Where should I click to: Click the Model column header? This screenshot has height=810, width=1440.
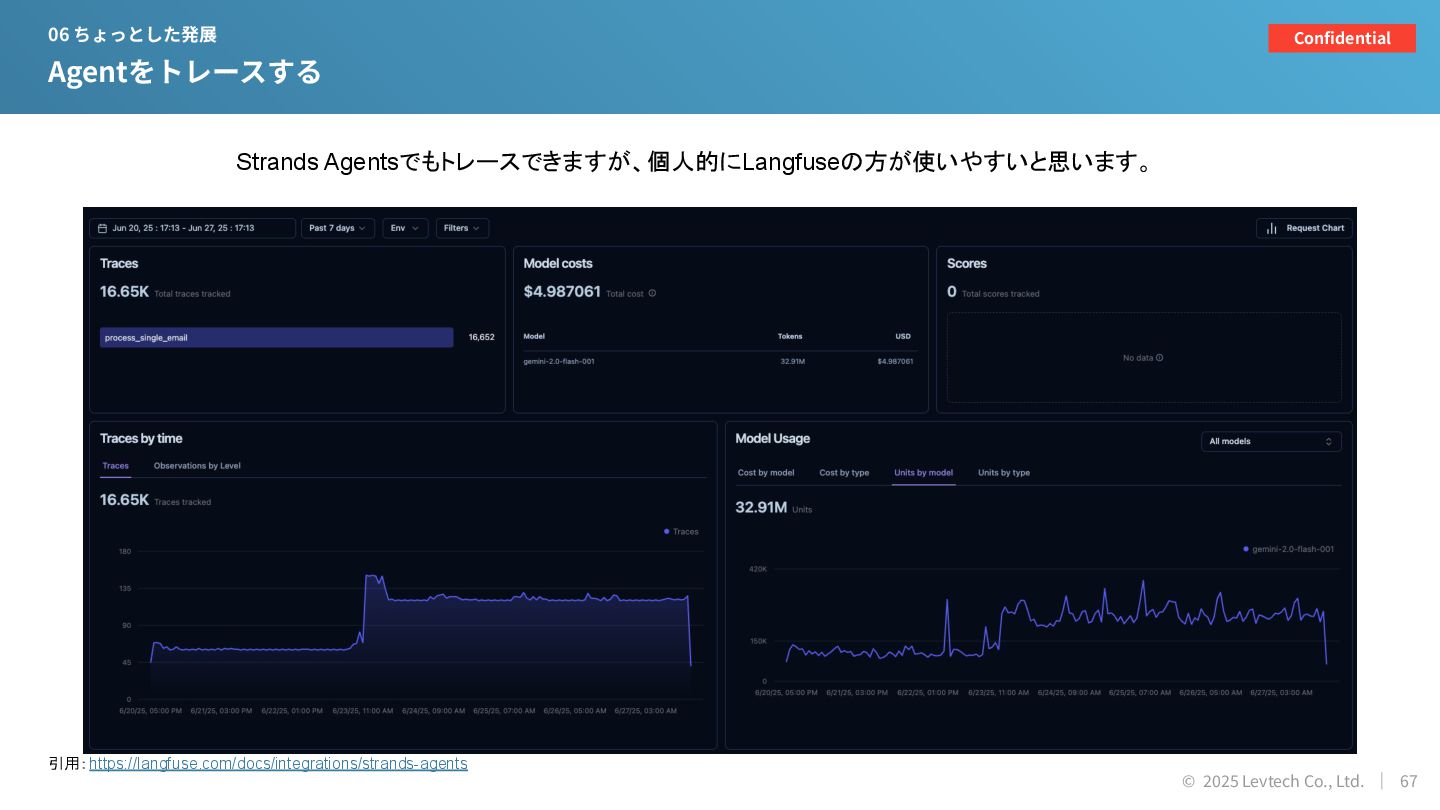[x=534, y=336]
